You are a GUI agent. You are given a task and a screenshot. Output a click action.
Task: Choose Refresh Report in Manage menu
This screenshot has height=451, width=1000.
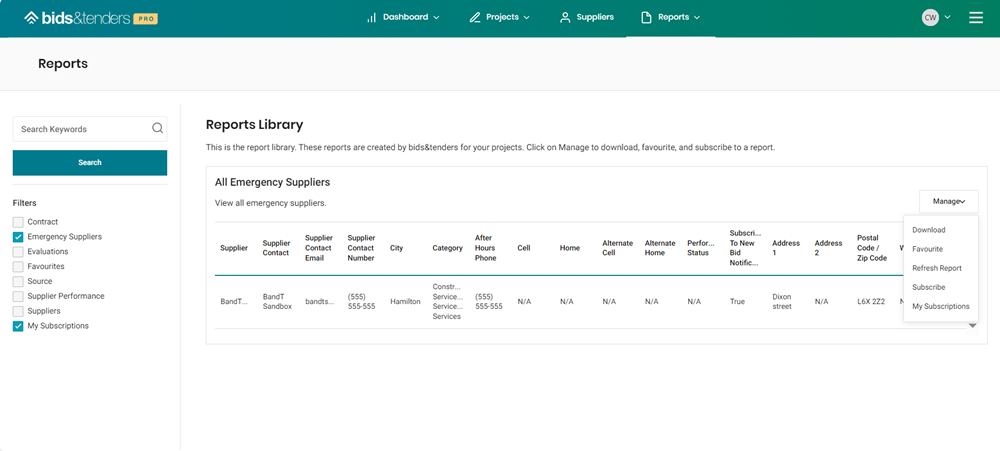[936, 268]
